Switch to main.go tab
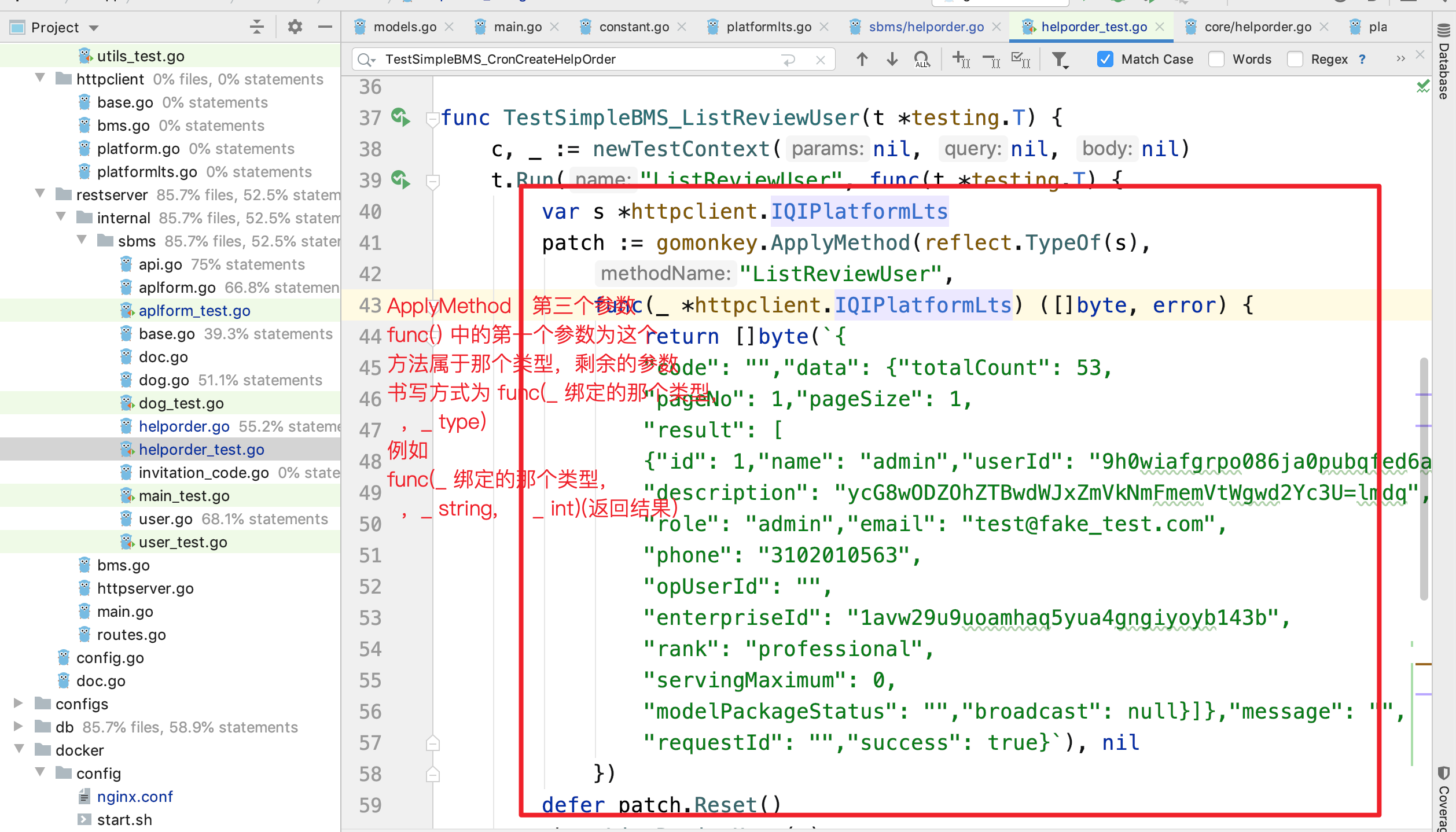The height and width of the screenshot is (832, 1456). pyautogui.click(x=517, y=27)
